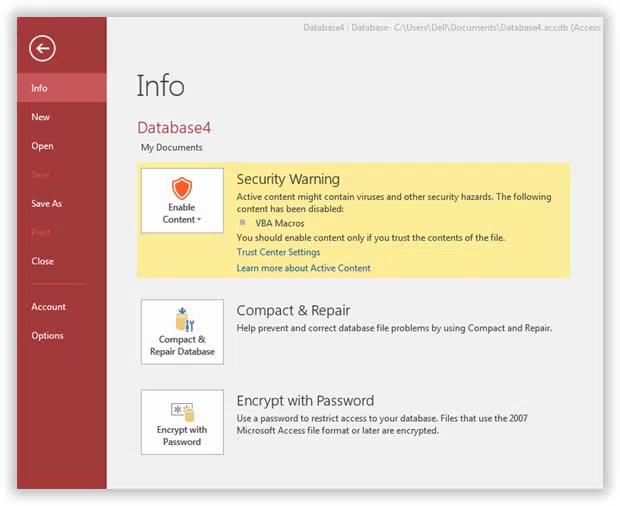Click the orange shield Enable Content icon

181,188
